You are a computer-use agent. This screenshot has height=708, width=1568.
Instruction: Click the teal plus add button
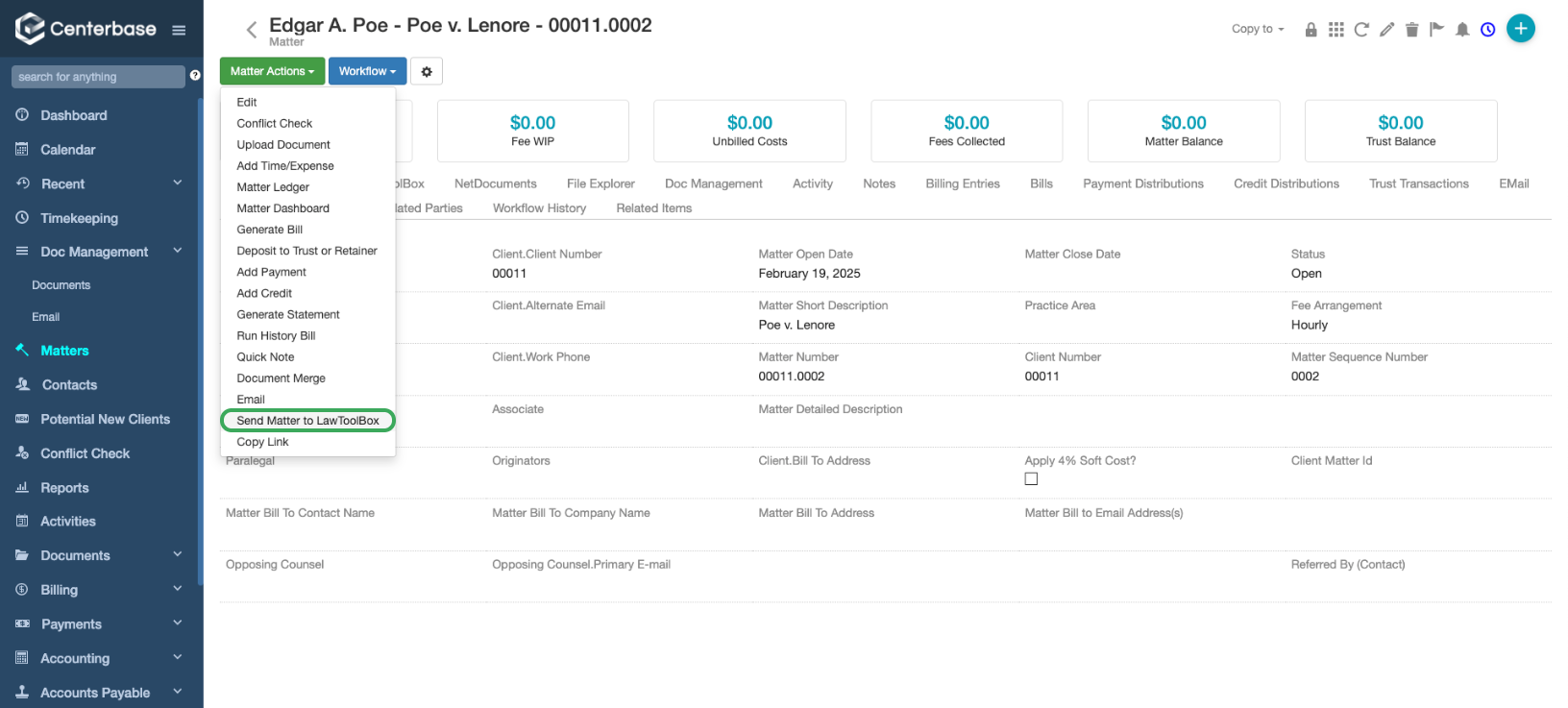point(1521,29)
